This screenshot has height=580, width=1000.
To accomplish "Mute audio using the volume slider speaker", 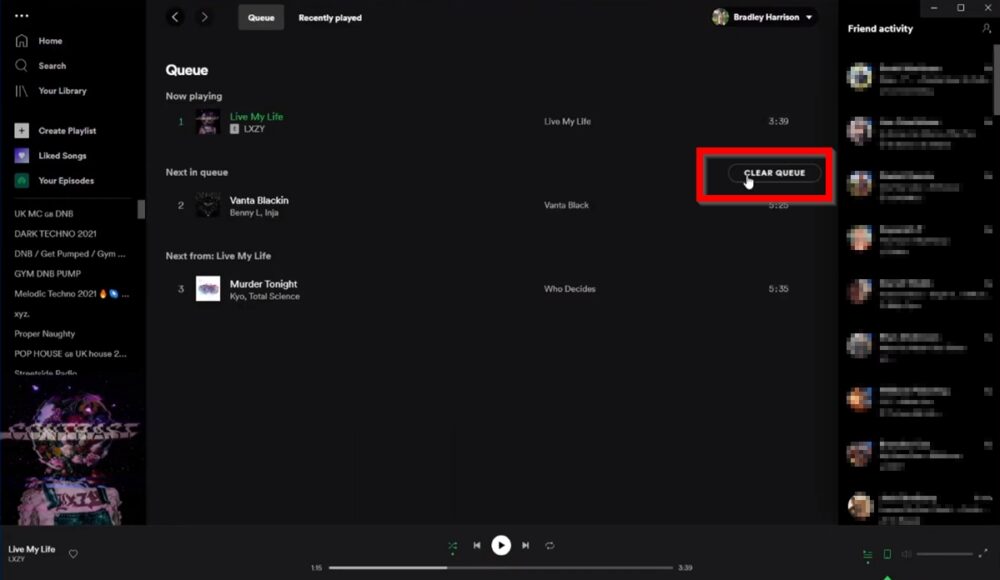I will tap(906, 555).
